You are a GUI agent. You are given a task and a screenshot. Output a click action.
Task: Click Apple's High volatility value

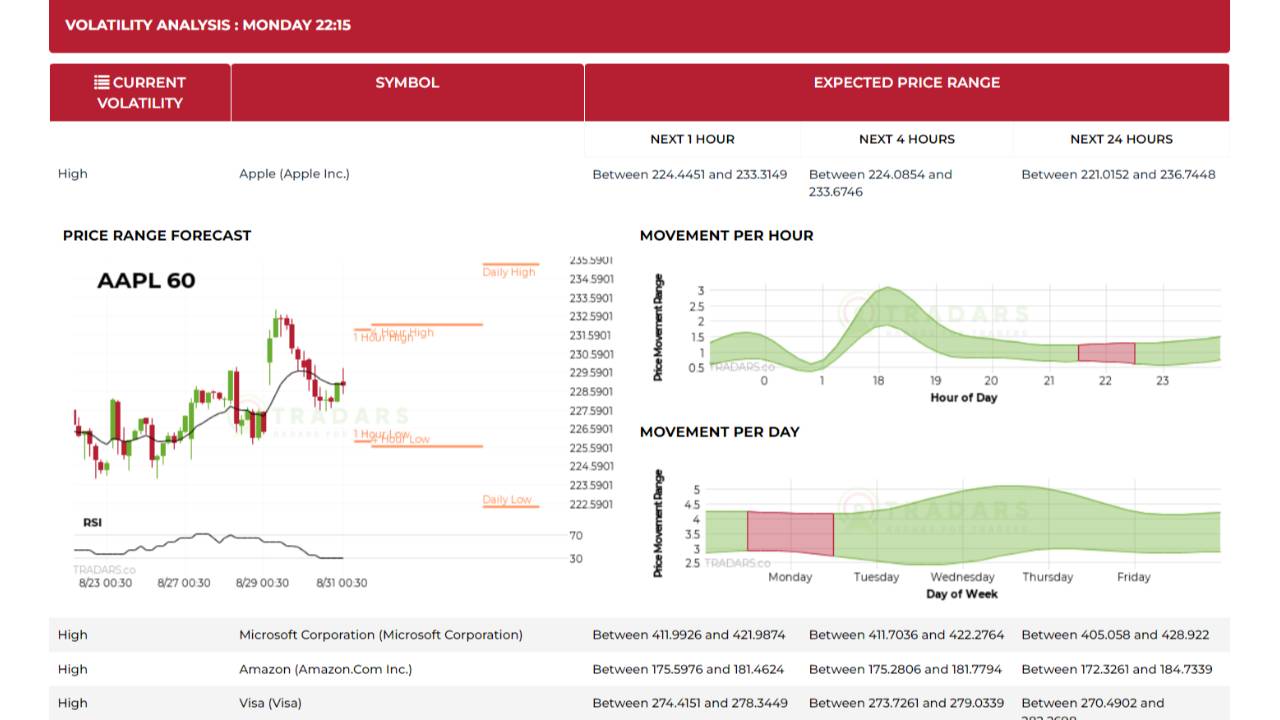[x=73, y=174]
